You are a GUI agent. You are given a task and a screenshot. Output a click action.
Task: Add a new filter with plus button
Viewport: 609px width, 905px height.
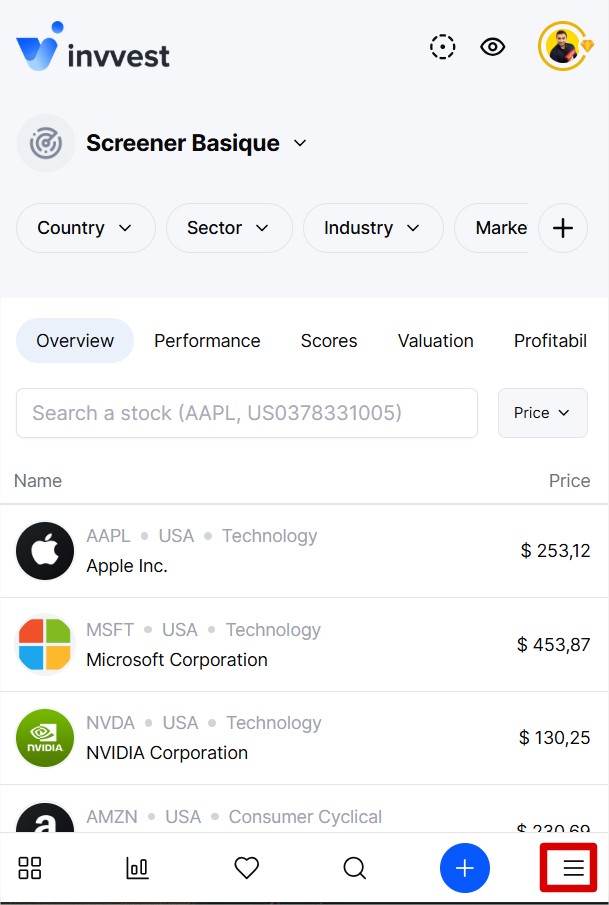point(563,228)
